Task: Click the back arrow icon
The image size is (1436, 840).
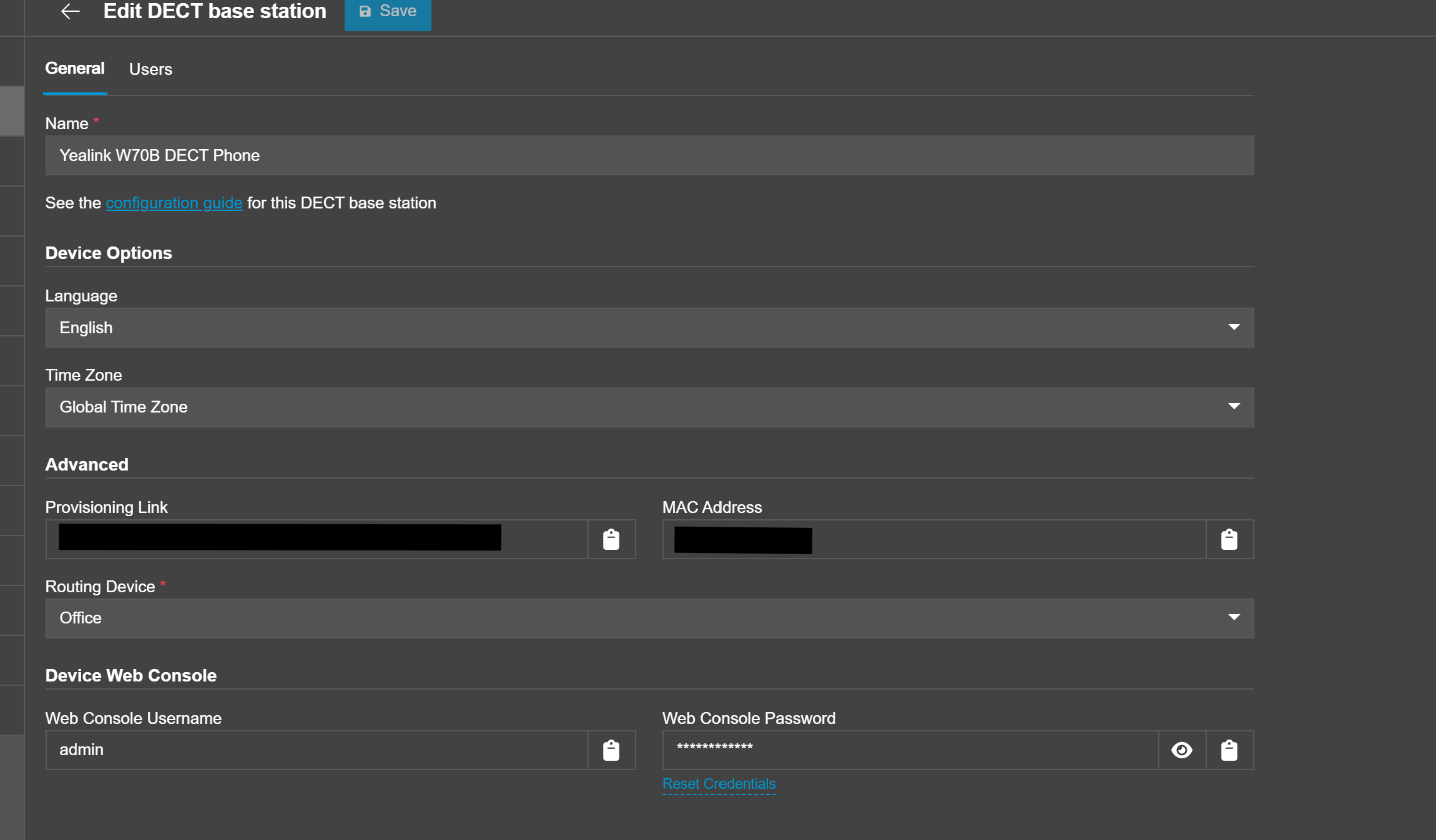Action: click(70, 11)
